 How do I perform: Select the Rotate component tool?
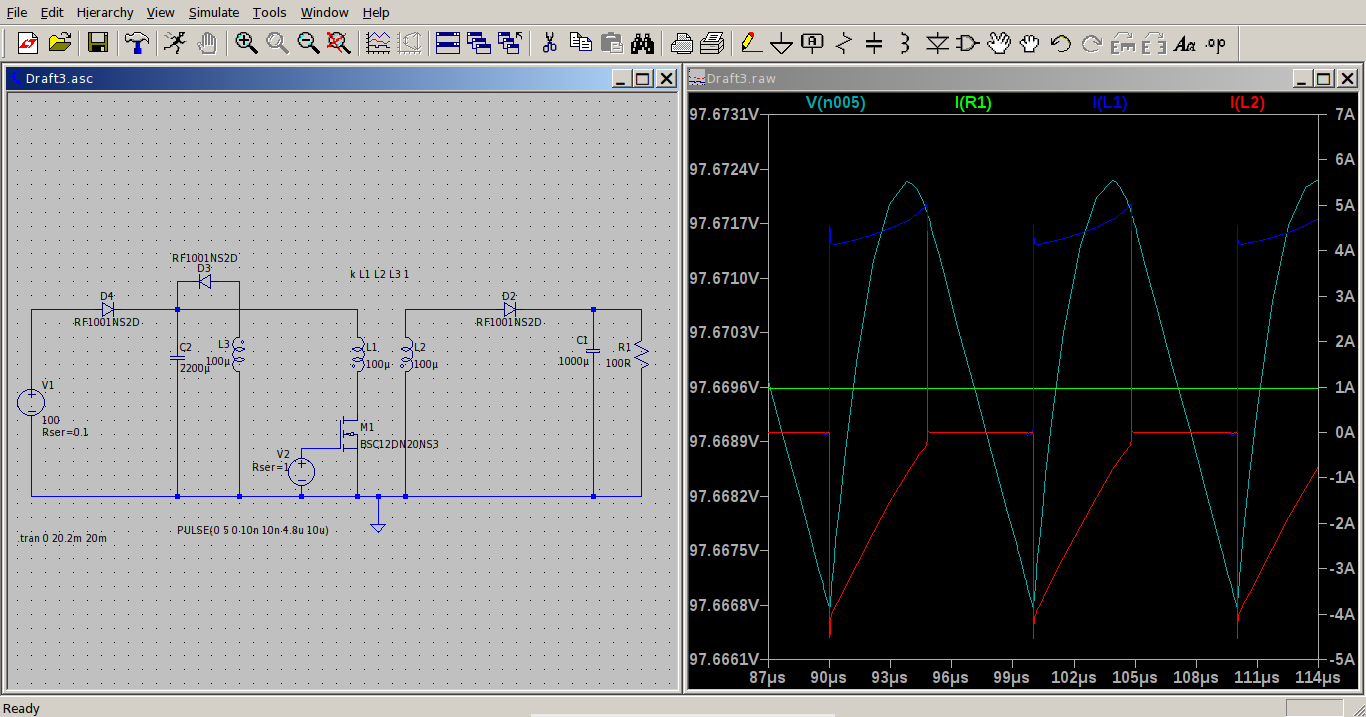point(1123,42)
